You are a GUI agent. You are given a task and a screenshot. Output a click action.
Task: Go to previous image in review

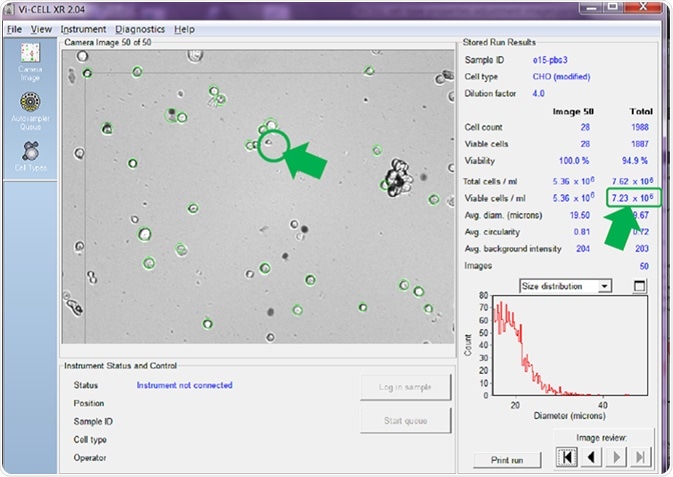(590, 458)
